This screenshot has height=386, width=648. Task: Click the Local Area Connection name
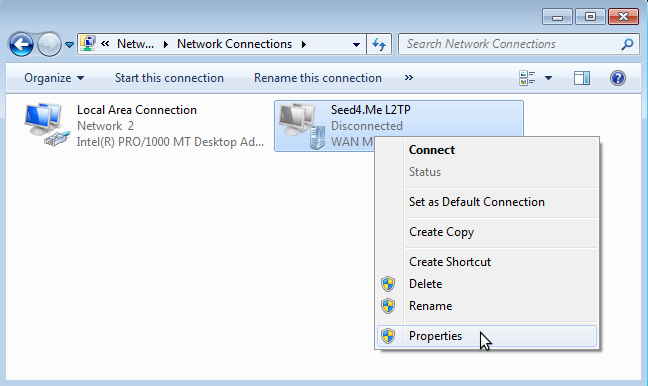[137, 110]
